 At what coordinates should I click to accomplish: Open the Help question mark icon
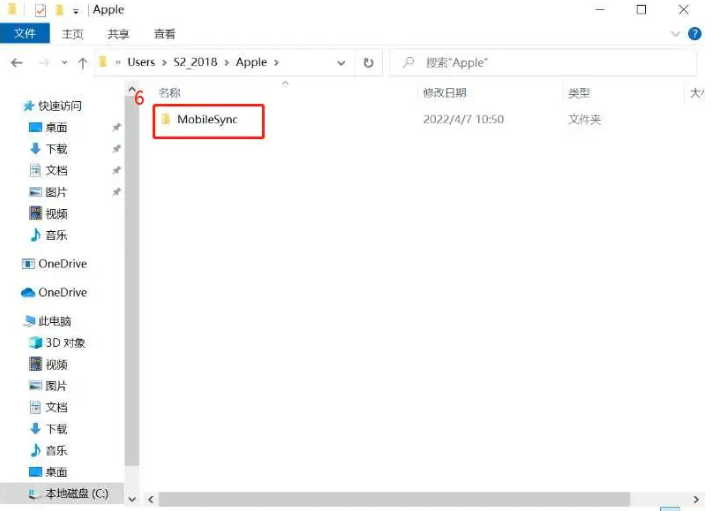click(x=694, y=34)
